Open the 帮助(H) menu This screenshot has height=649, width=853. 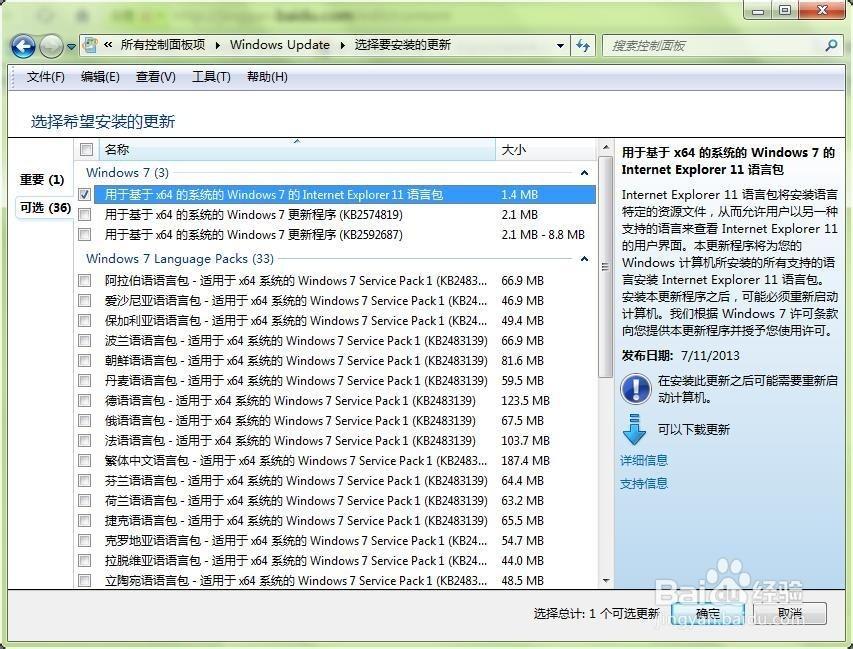[x=267, y=77]
